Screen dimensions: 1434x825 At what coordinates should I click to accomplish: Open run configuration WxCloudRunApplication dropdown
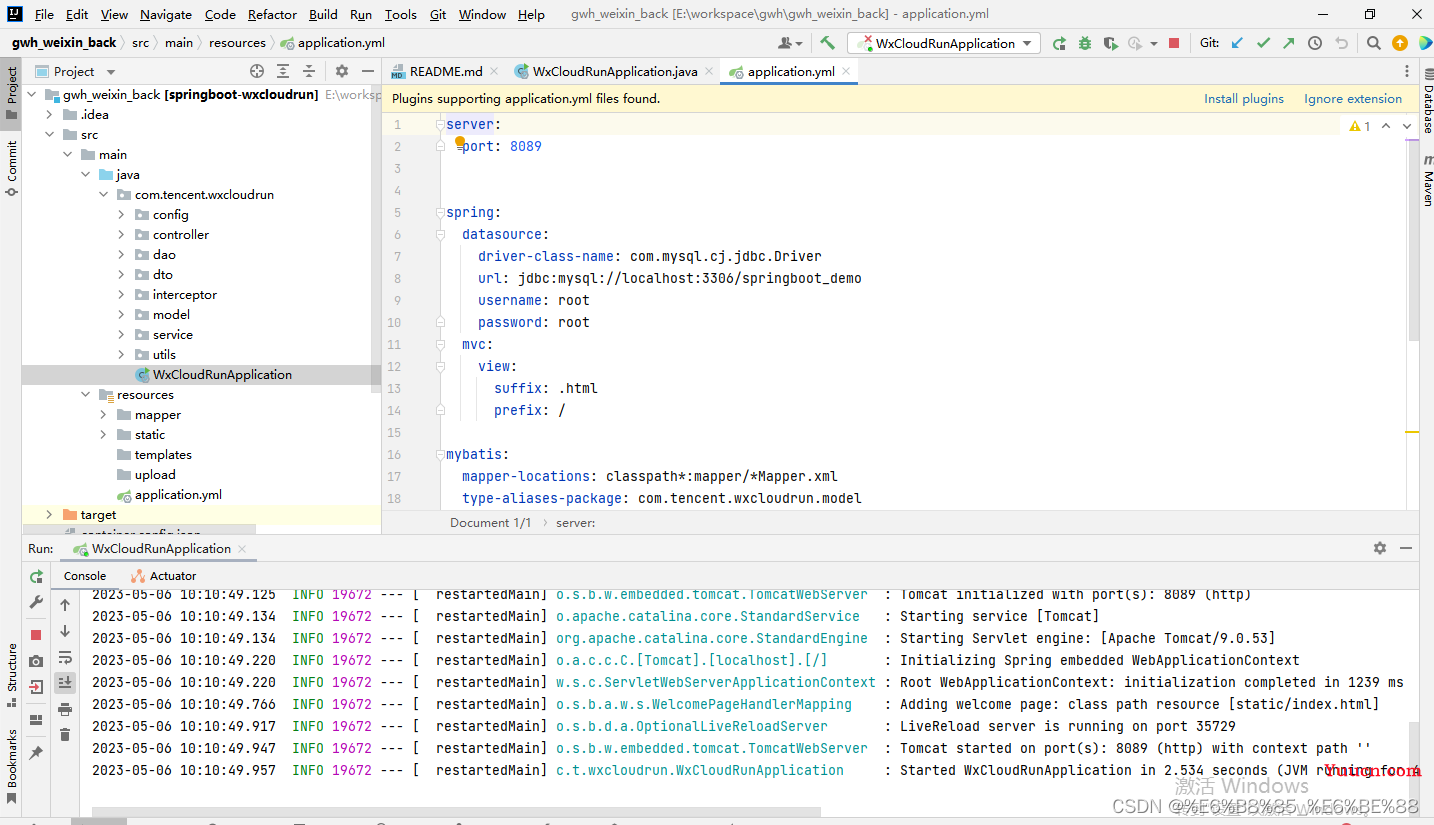coord(944,43)
